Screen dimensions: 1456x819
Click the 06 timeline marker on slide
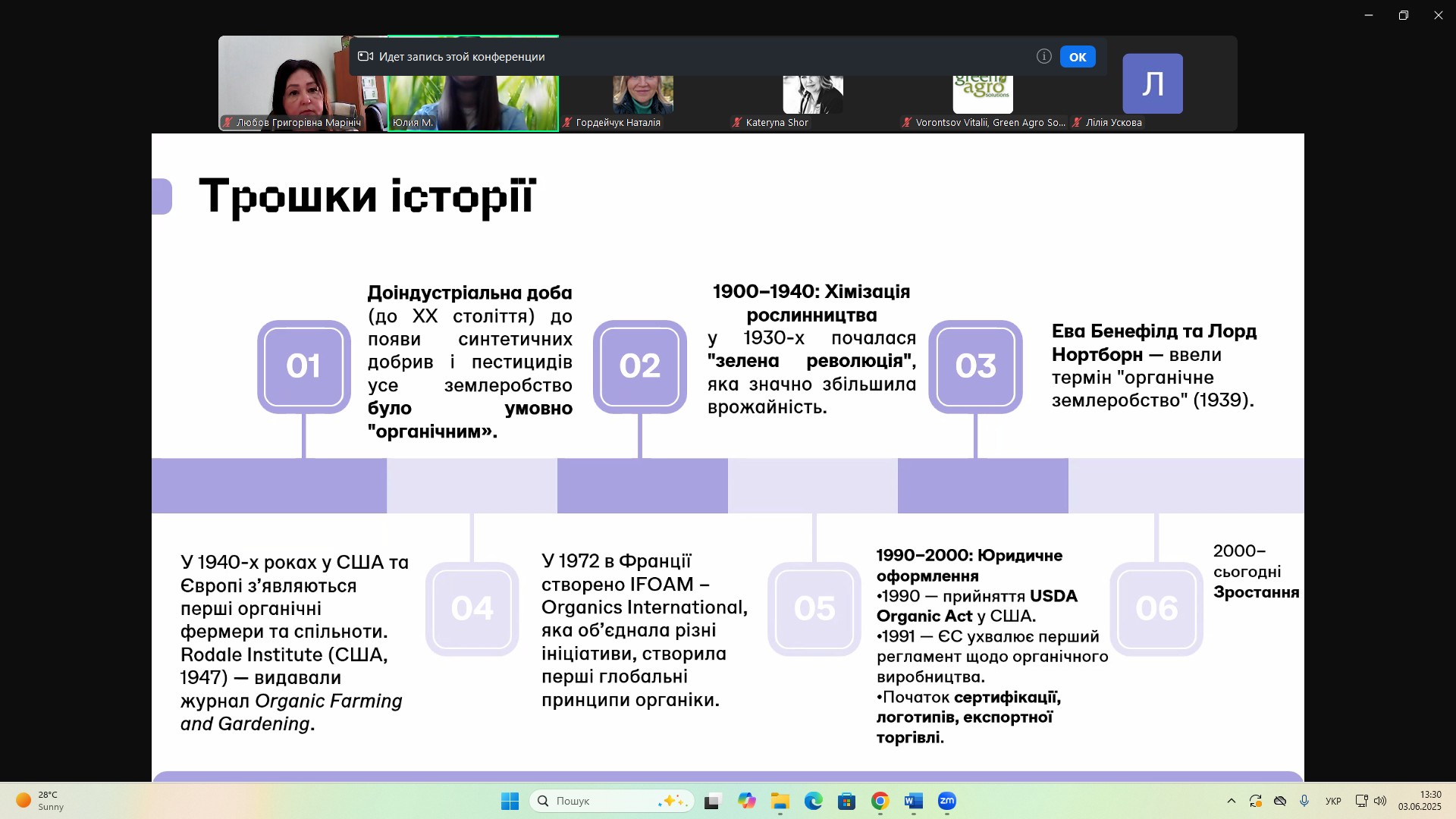click(1156, 609)
